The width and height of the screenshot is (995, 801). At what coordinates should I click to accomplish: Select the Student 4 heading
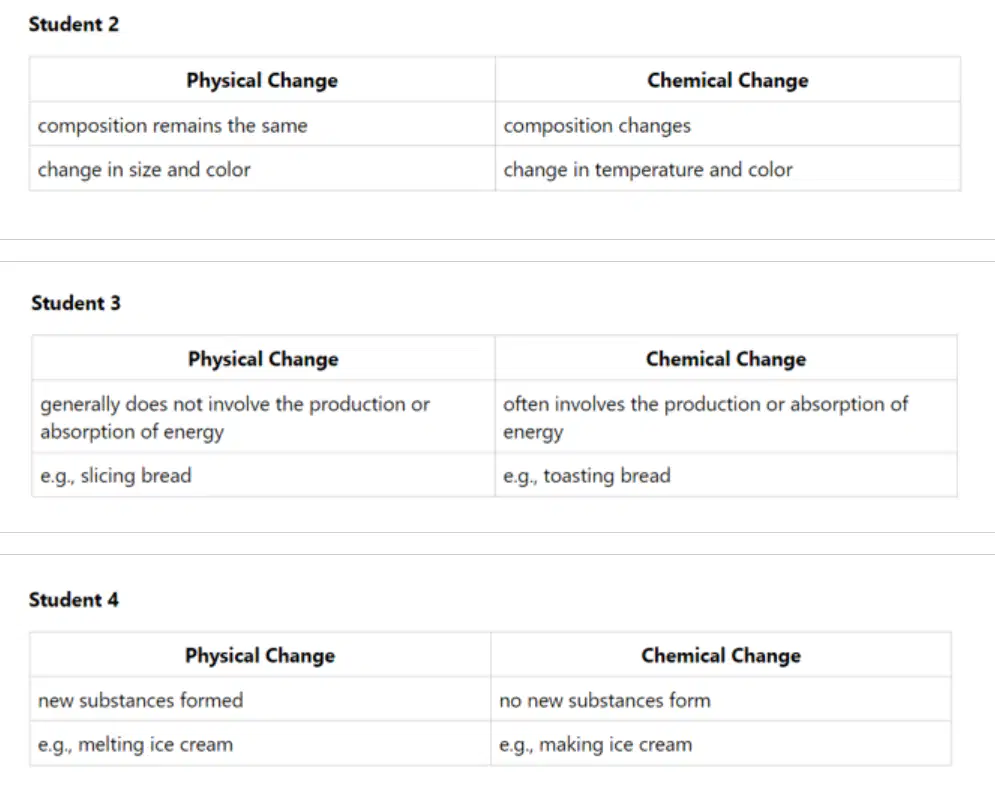tap(74, 600)
